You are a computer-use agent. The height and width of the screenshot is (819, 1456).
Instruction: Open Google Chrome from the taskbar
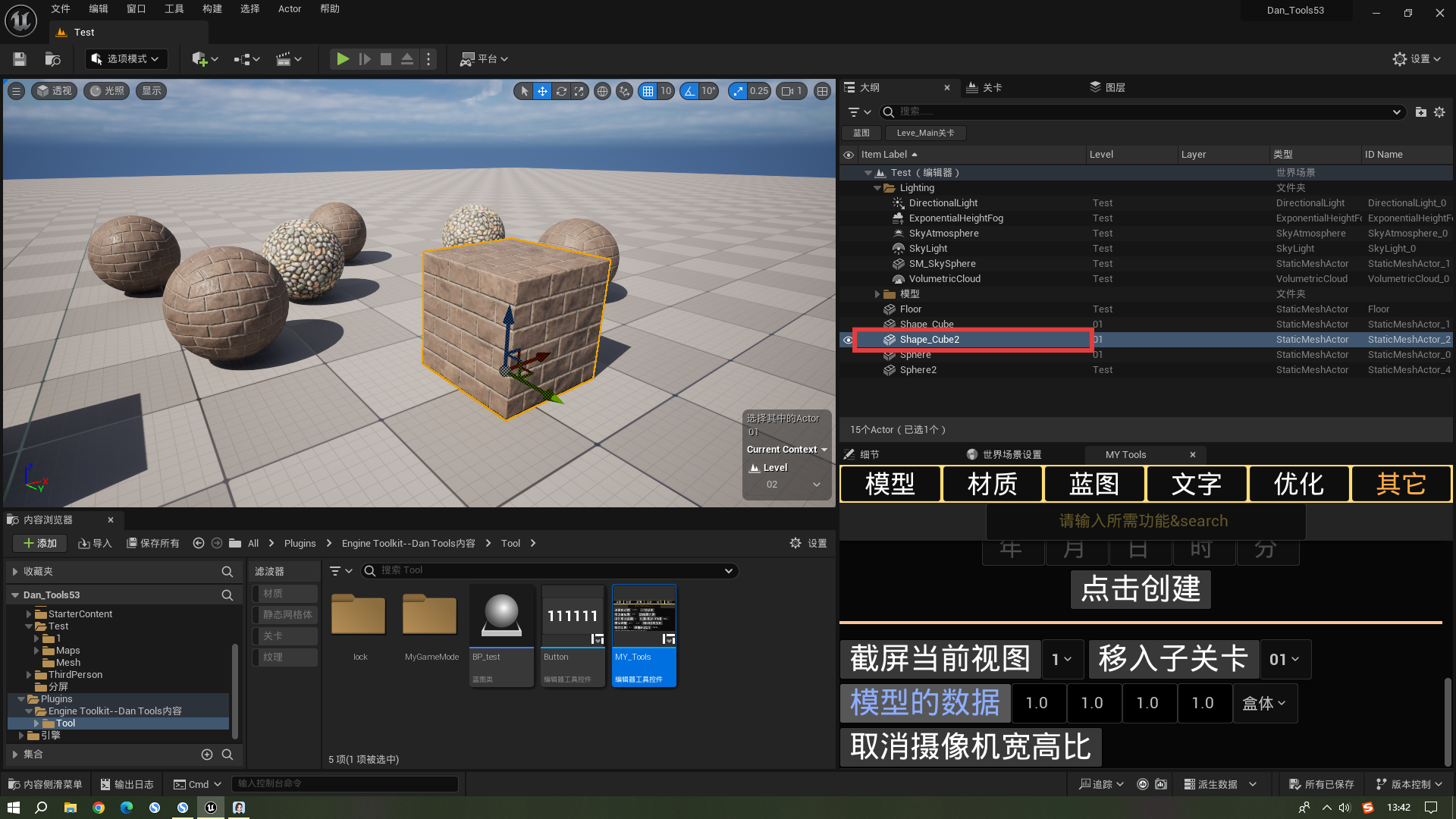click(99, 808)
